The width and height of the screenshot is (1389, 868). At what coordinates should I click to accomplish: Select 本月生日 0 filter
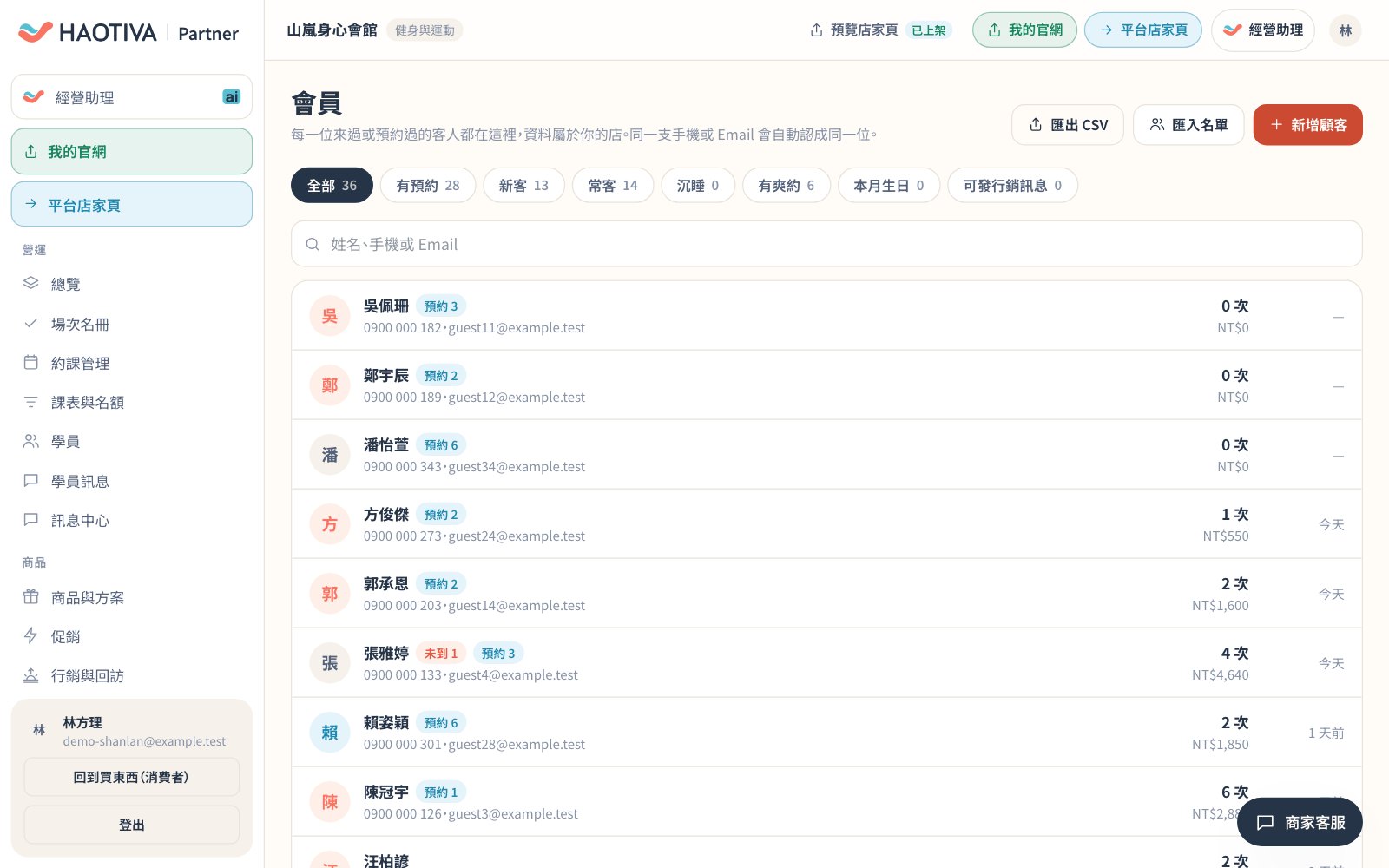click(x=889, y=185)
